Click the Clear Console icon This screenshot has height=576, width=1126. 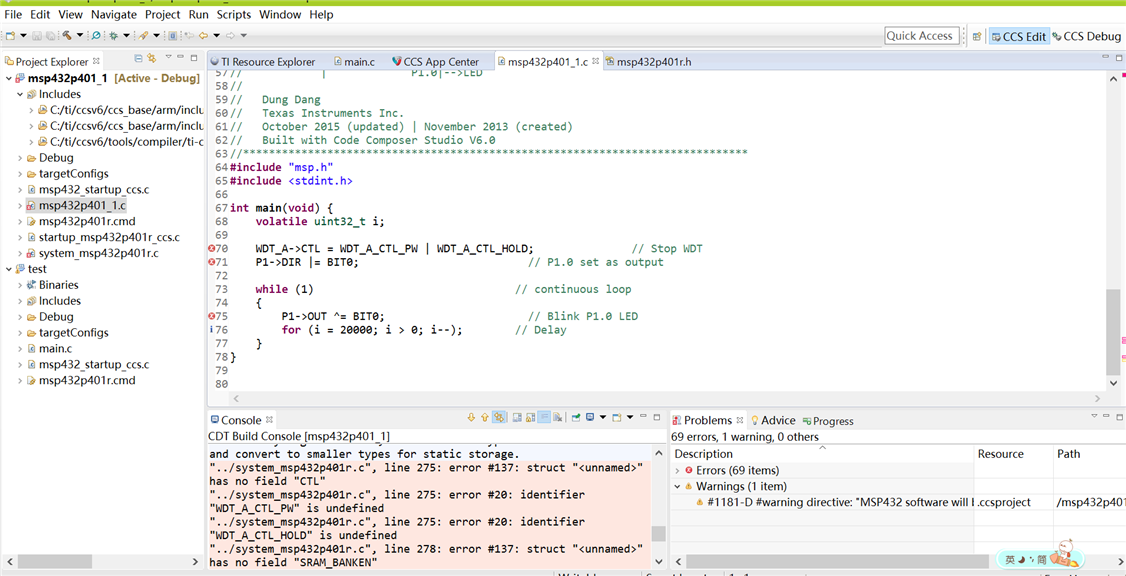[557, 417]
